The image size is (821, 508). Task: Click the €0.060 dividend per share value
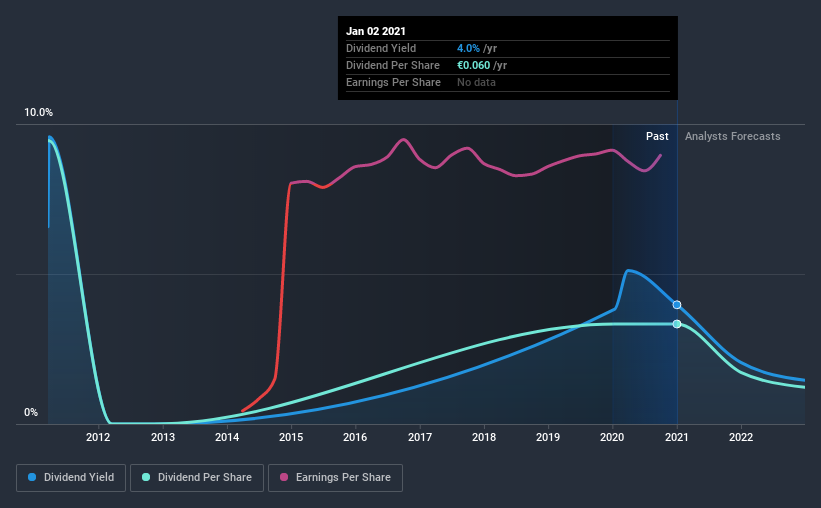(473, 65)
